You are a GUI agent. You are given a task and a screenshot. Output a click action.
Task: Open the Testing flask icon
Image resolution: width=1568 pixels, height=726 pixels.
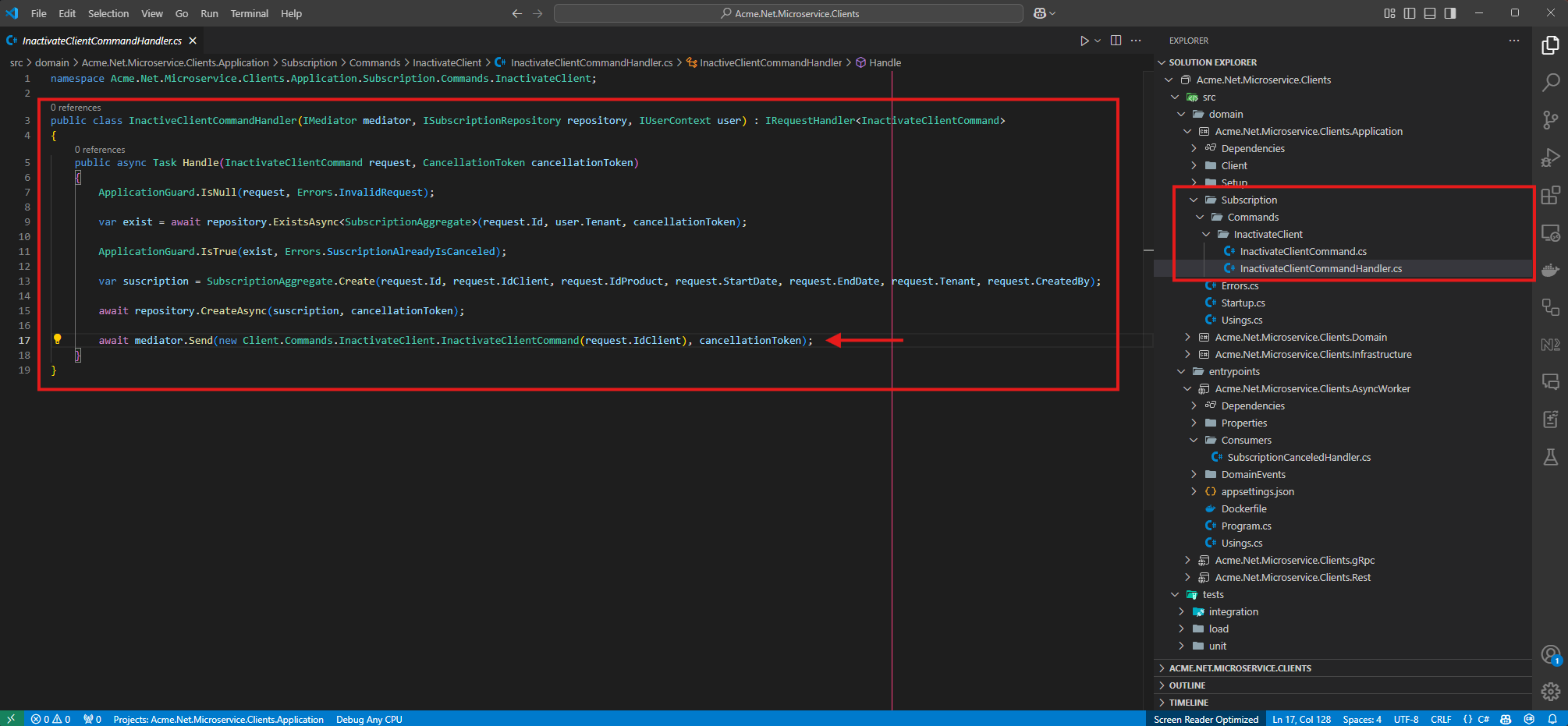click(1550, 457)
